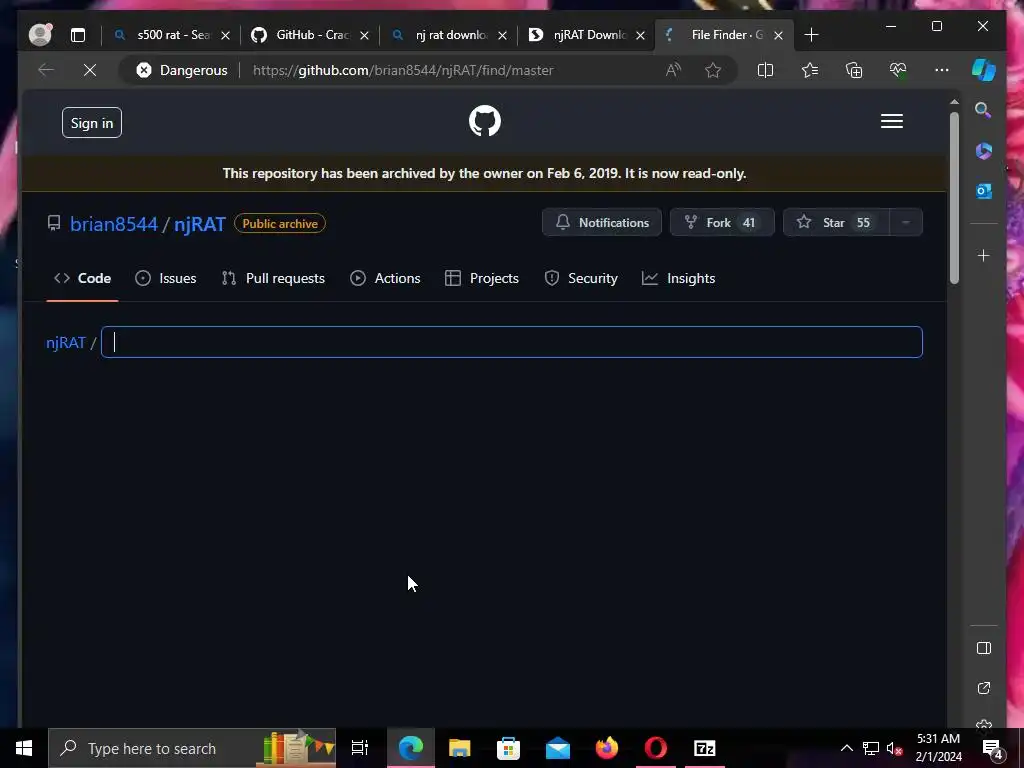
Task: Open the Pull requests tab
Action: tap(273, 278)
